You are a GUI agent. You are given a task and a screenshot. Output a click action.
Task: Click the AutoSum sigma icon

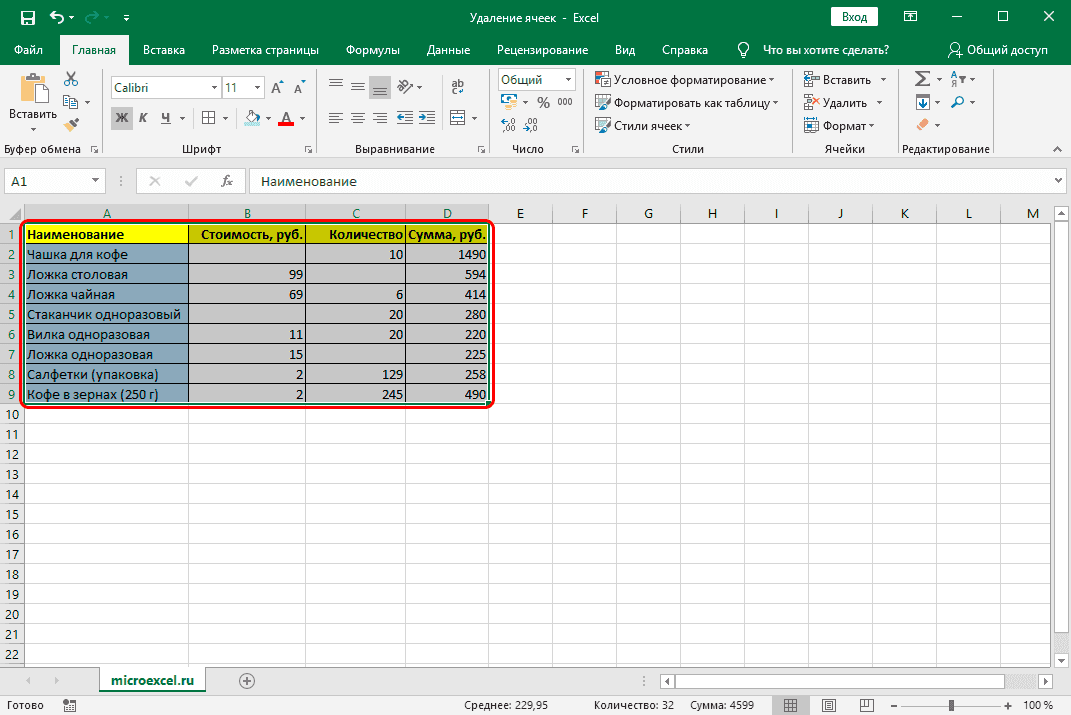922,79
